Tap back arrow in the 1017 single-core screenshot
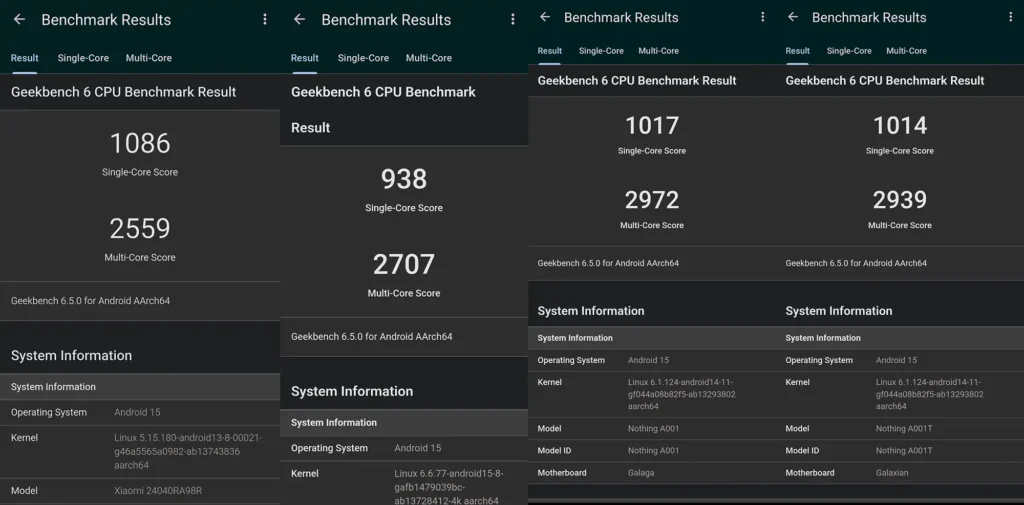 click(545, 17)
